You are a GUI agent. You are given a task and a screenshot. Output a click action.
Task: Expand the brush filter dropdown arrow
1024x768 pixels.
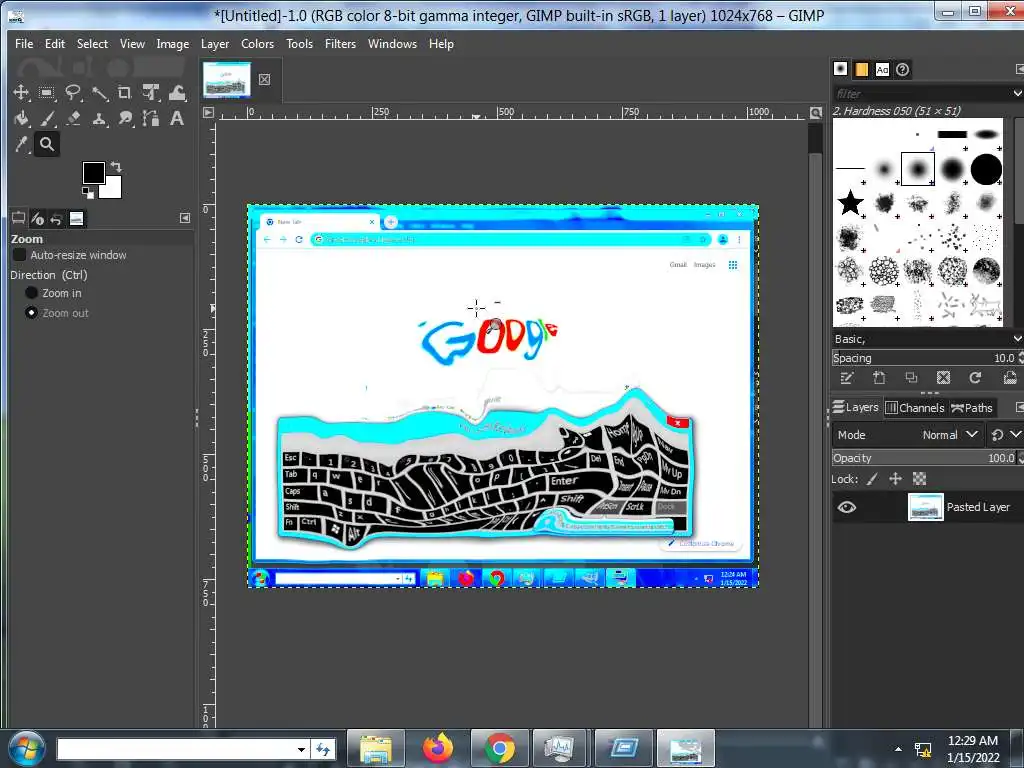coord(1017,93)
